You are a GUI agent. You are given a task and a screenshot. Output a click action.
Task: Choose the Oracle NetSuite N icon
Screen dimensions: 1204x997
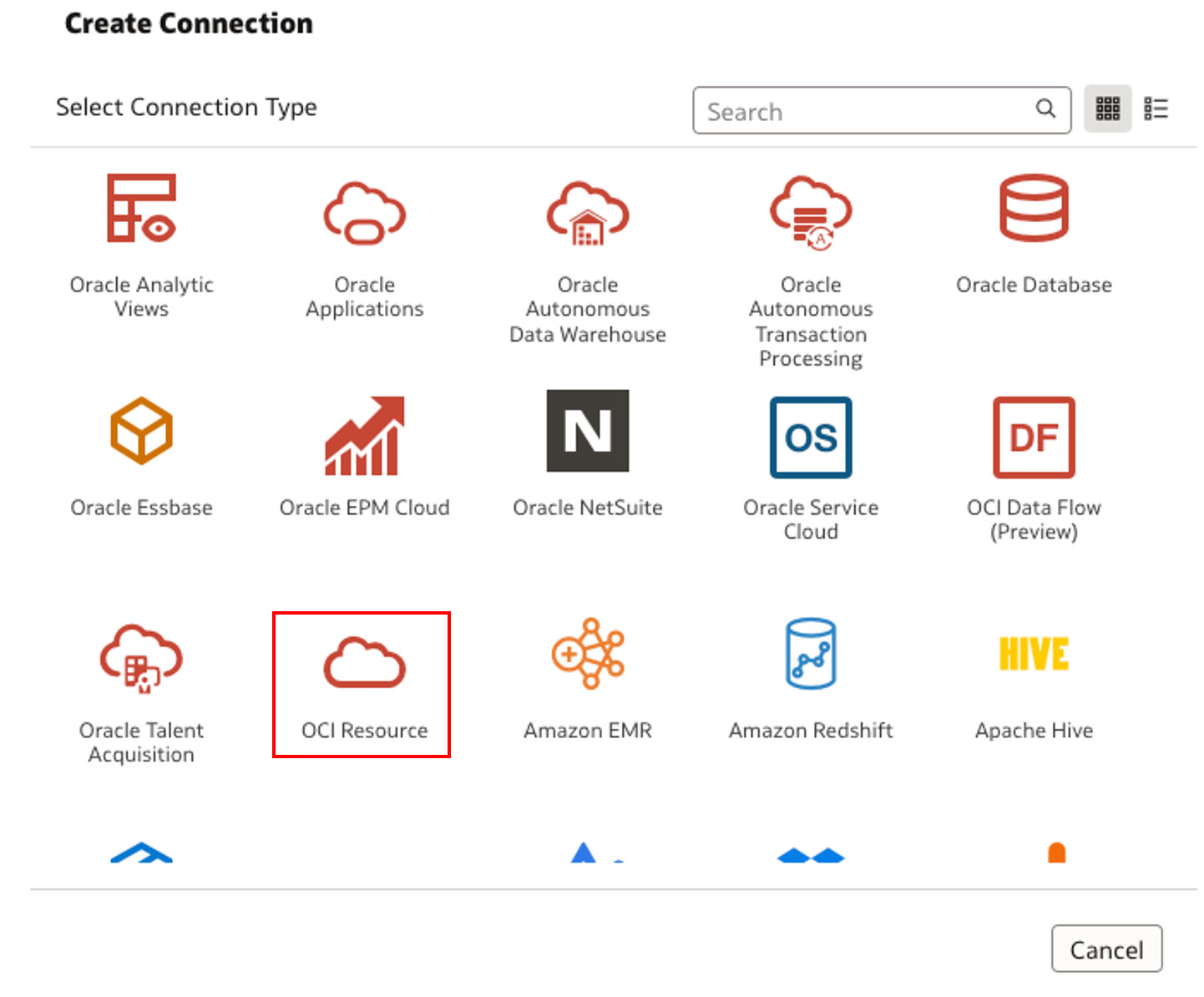point(588,431)
